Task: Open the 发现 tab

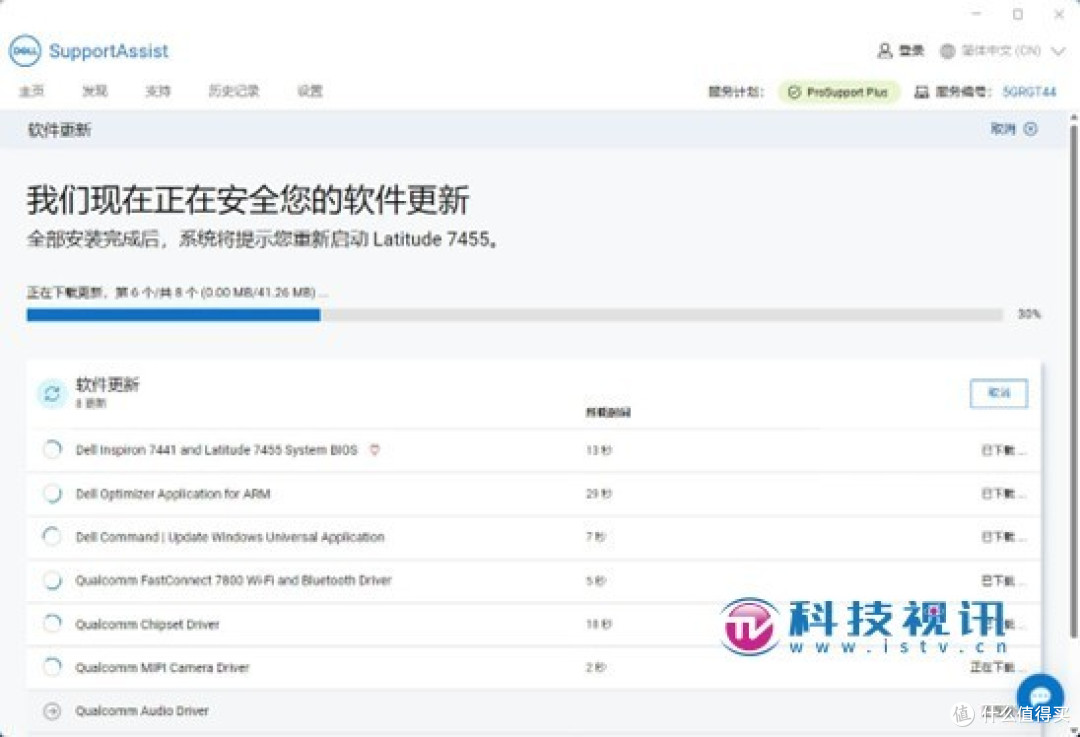Action: pyautogui.click(x=94, y=91)
